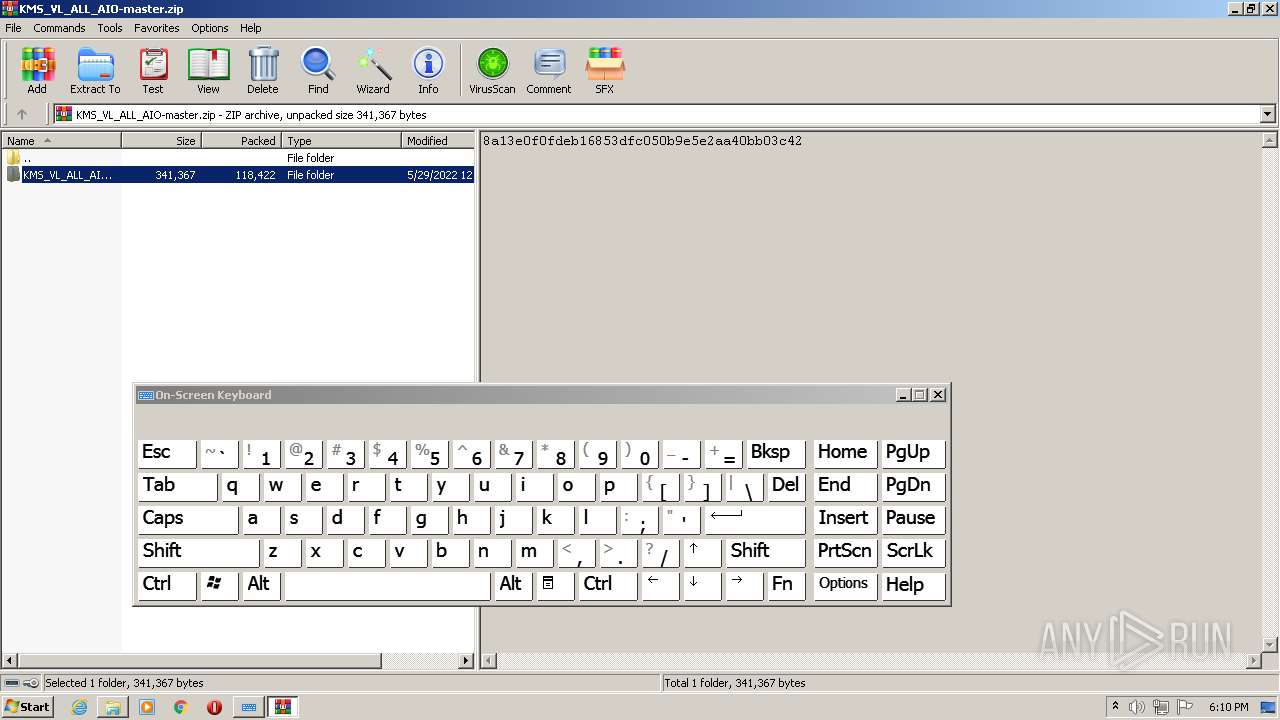Screen dimensions: 1280x720
Task: Show hidden system tray icons
Action: tap(1115, 707)
